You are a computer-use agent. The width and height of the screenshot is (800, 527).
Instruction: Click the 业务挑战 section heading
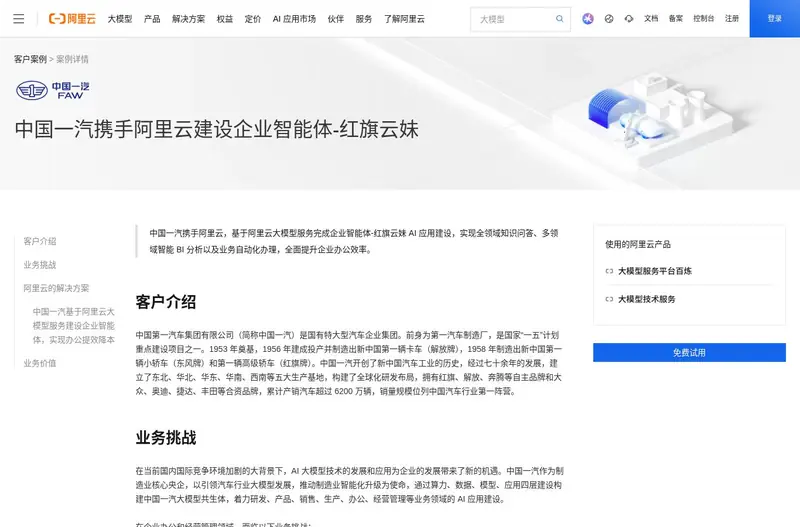coord(166,437)
